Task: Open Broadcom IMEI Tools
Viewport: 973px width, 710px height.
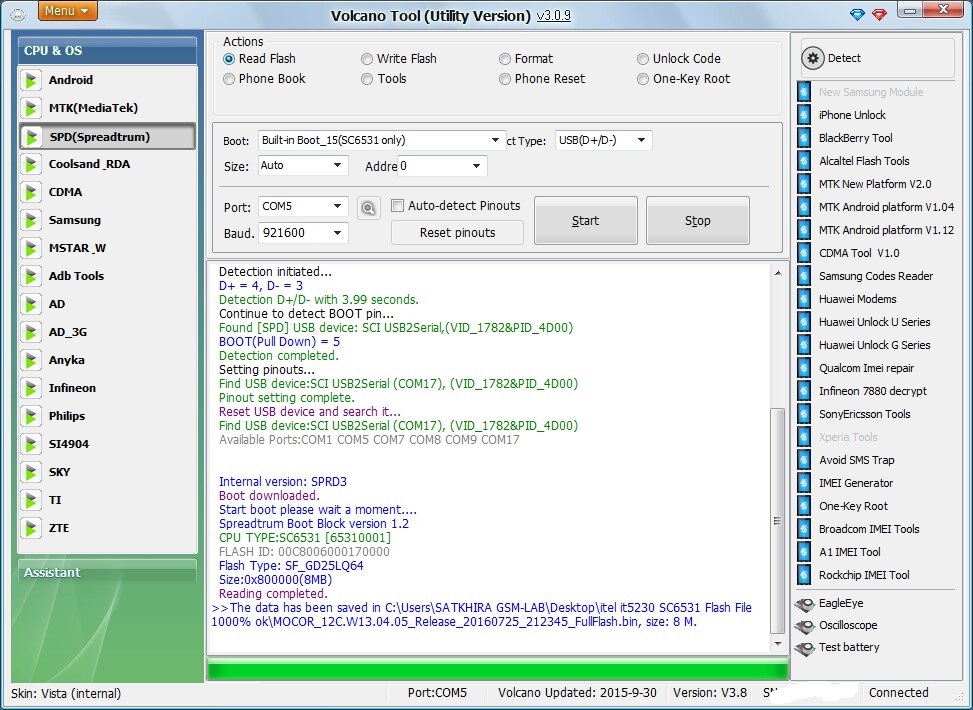Action: tap(868, 529)
